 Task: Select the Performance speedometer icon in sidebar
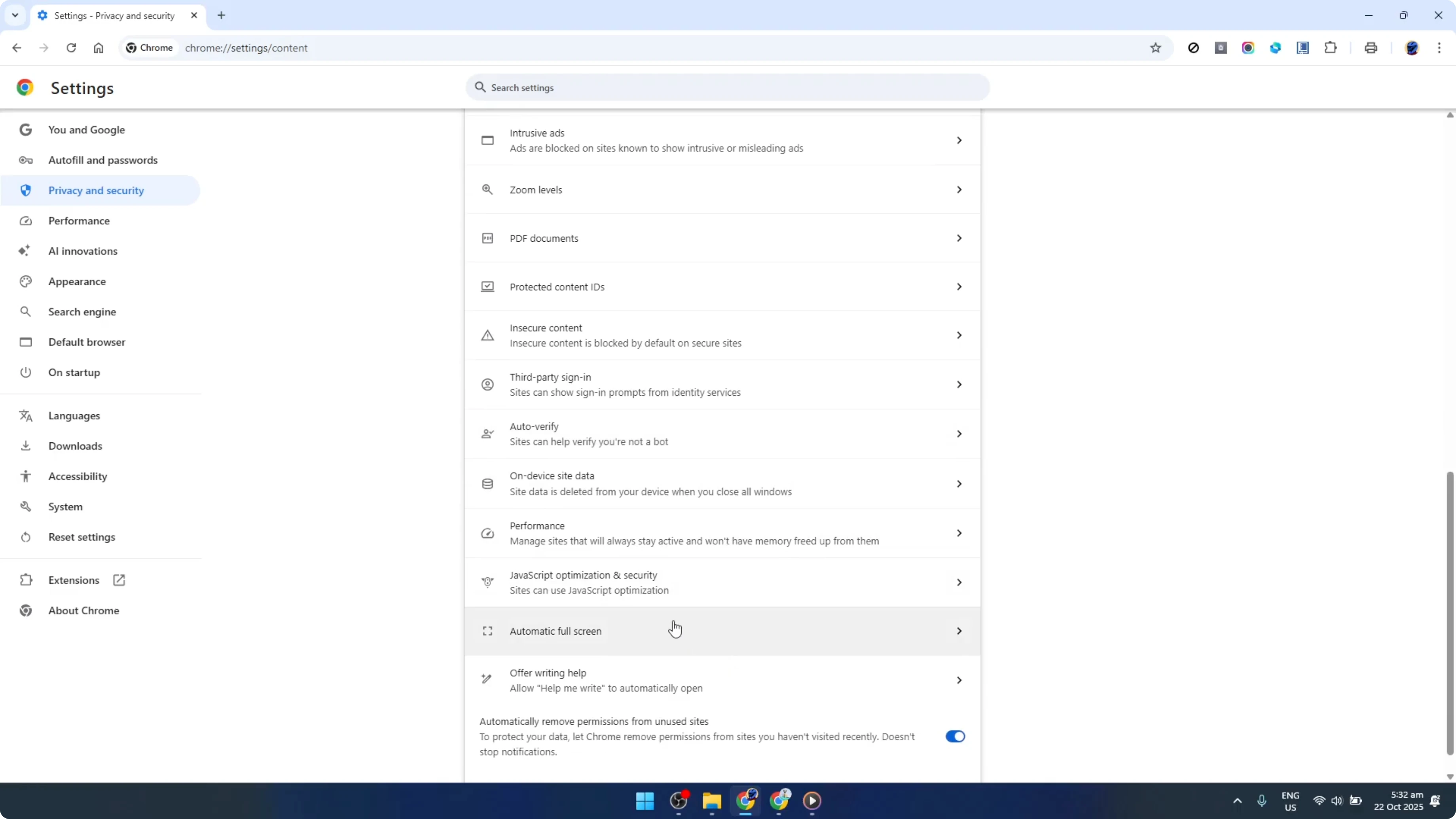tap(25, 221)
